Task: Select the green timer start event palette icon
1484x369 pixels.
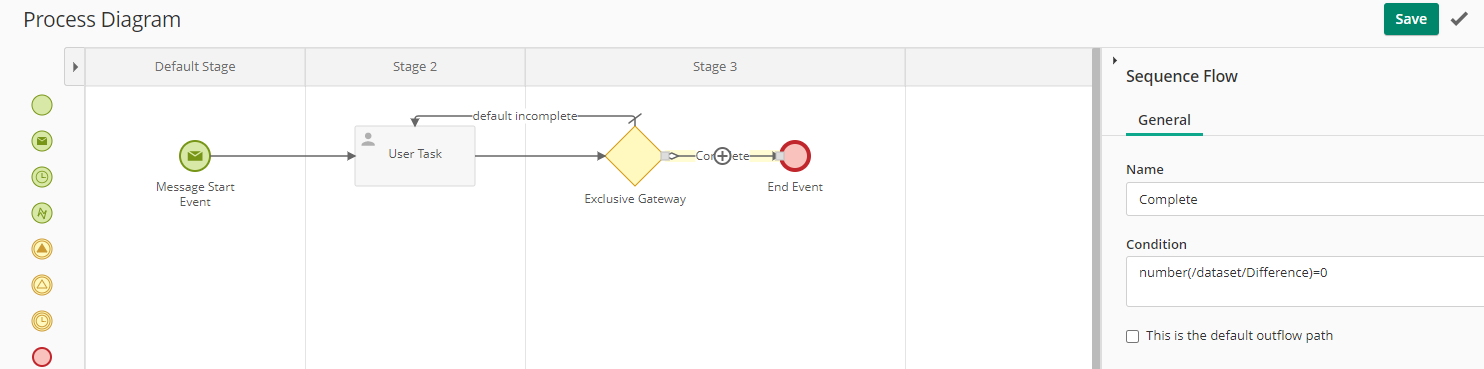Action: [x=42, y=177]
